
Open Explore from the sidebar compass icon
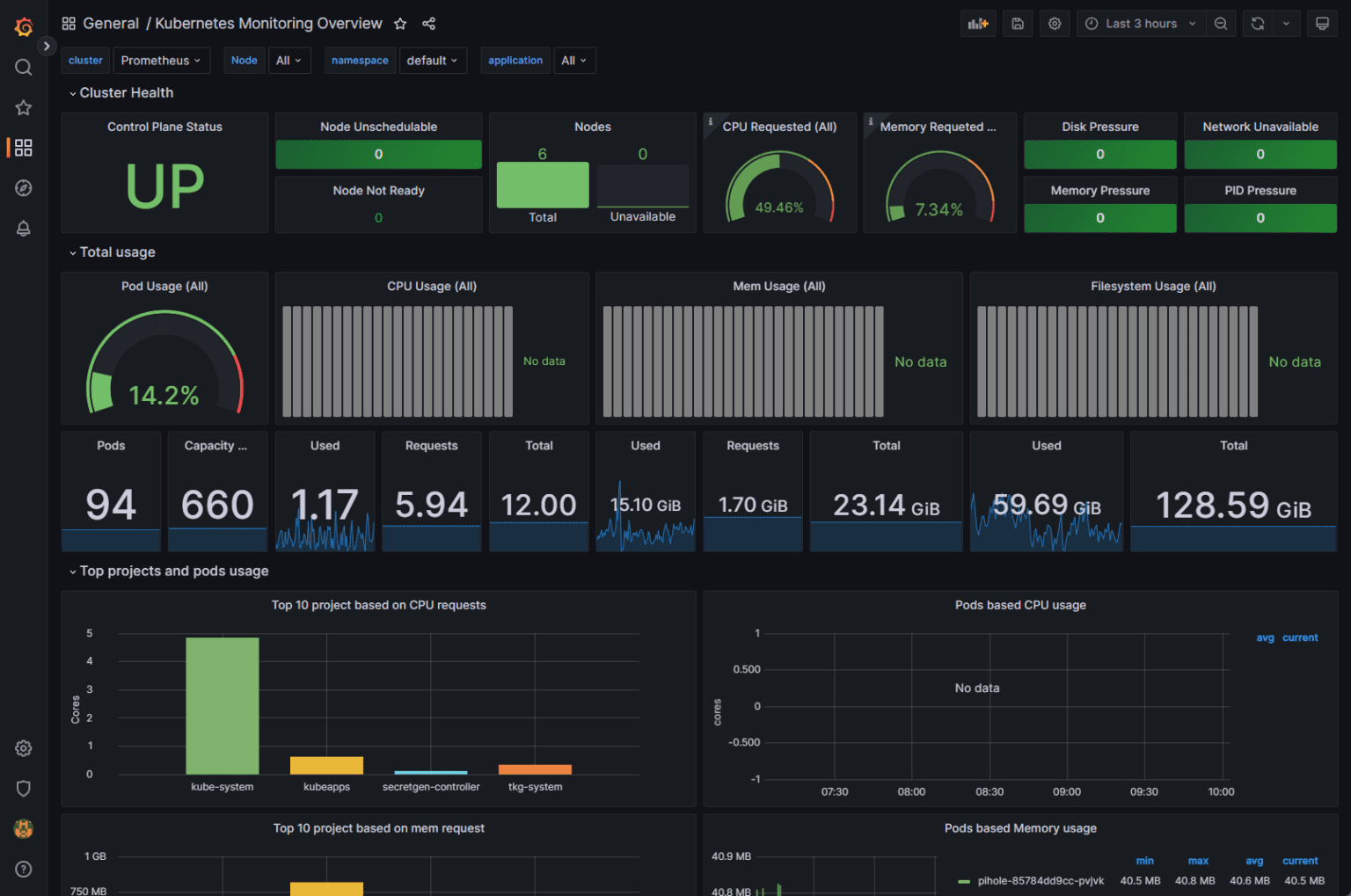[23, 187]
